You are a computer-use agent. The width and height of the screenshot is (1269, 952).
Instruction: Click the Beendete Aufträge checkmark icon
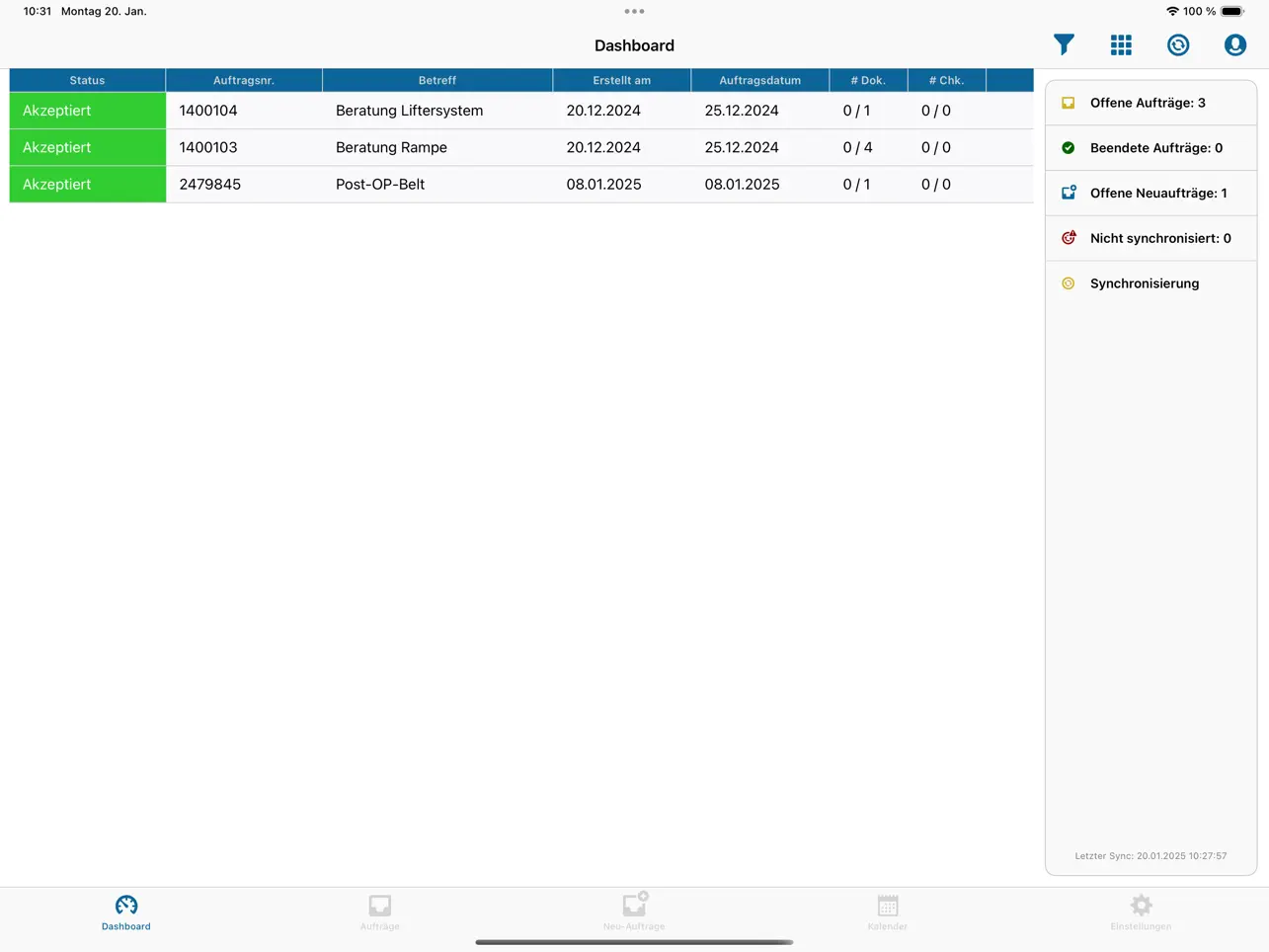(x=1069, y=148)
